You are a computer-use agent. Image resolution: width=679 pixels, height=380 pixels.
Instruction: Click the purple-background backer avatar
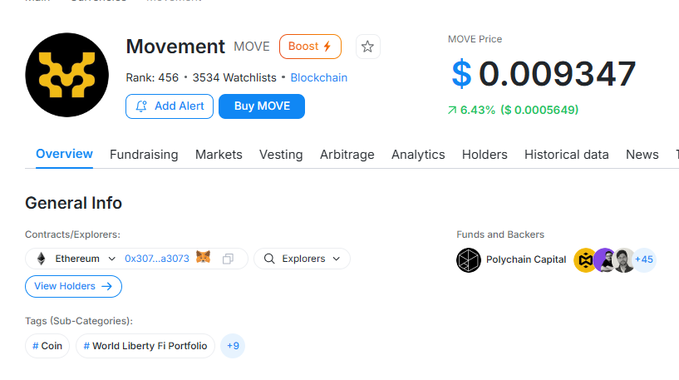click(605, 260)
